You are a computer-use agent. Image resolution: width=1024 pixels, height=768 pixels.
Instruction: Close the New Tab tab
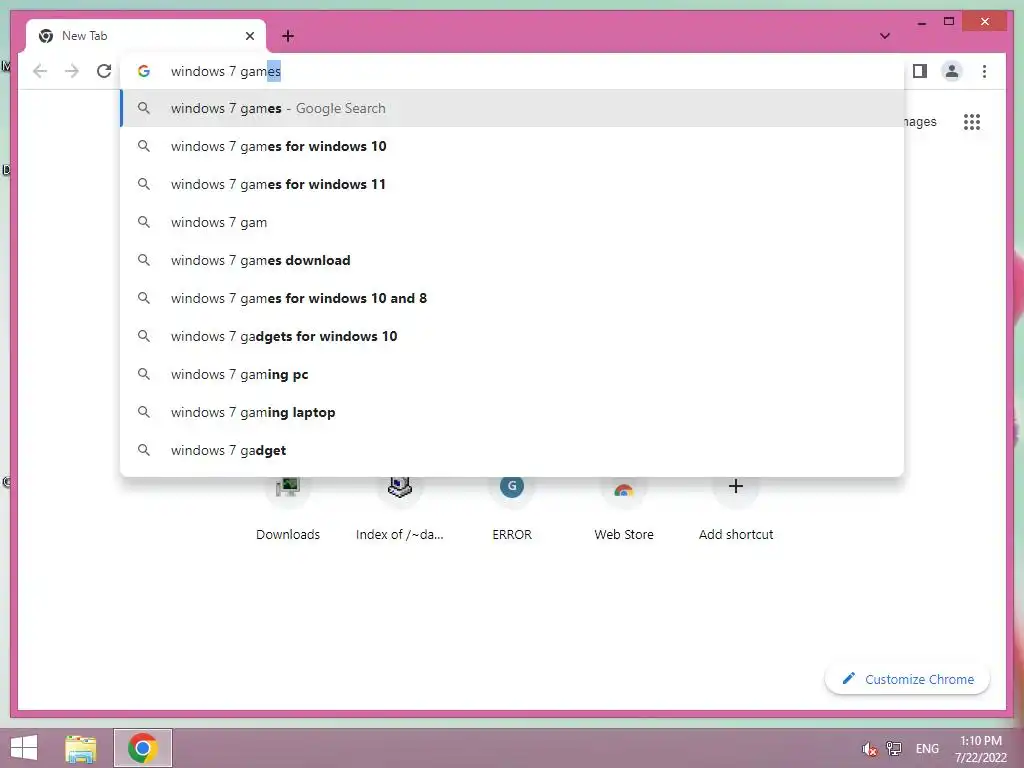(x=249, y=36)
